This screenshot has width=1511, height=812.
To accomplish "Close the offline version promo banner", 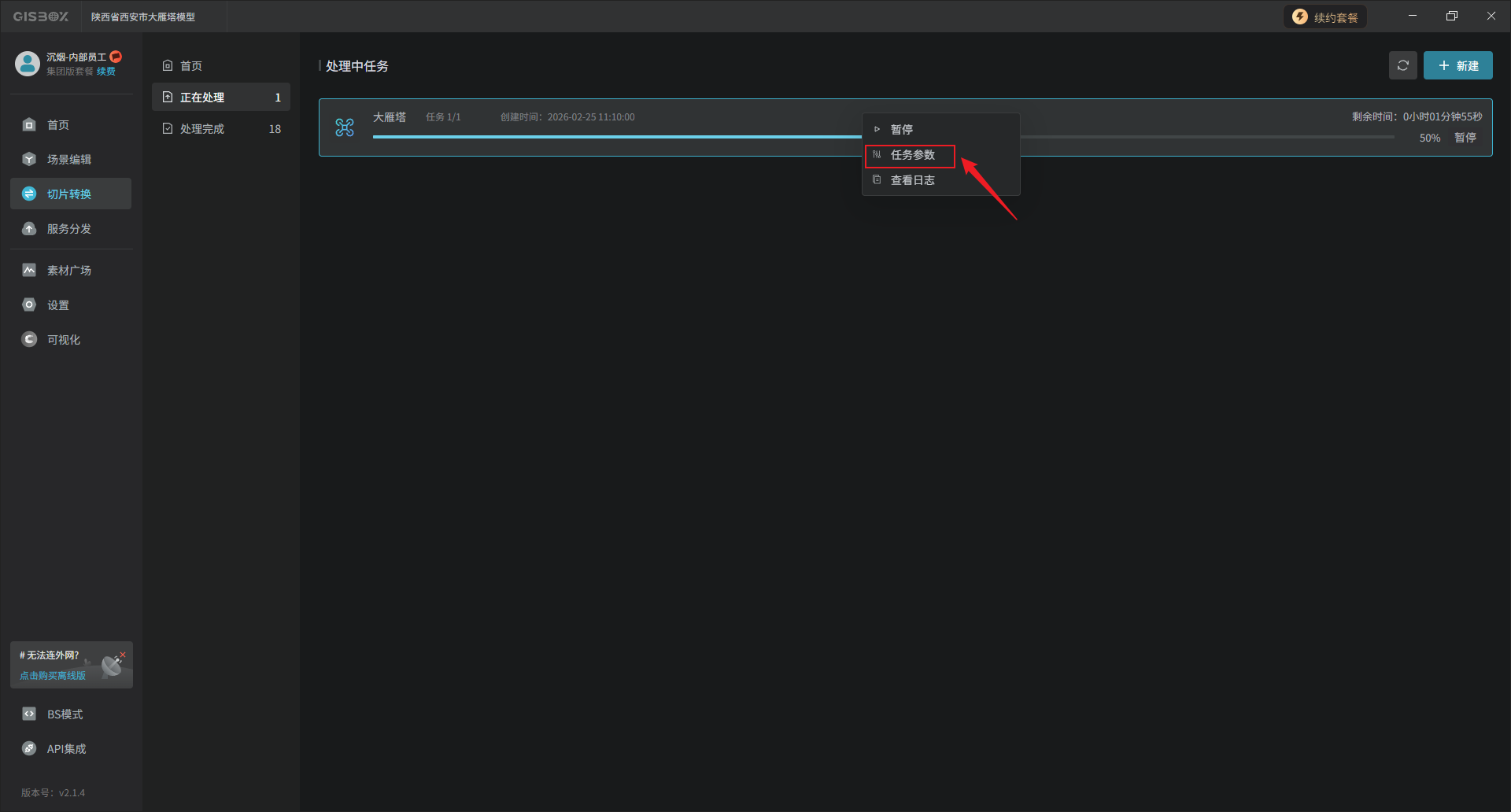I will tap(123, 655).
